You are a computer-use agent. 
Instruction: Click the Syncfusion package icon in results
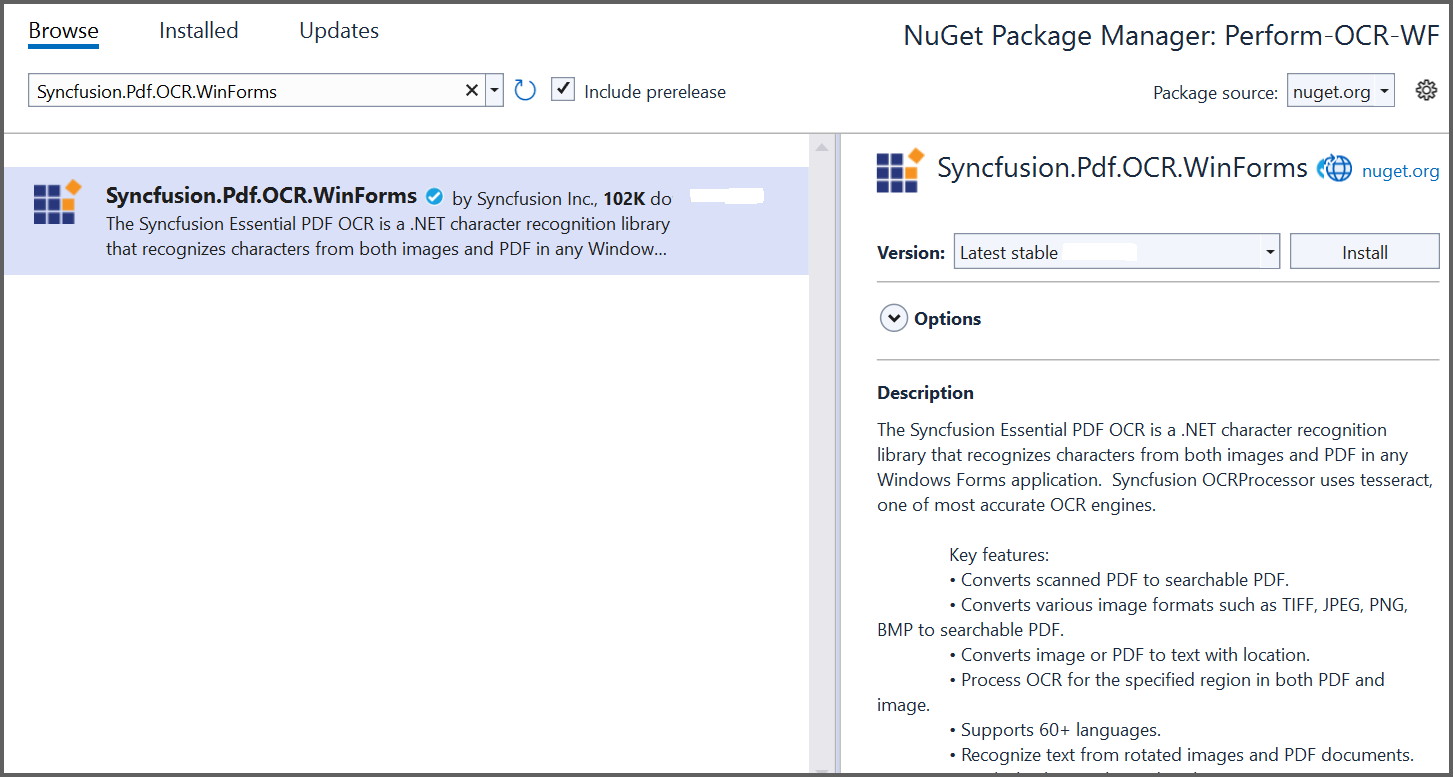tap(56, 202)
